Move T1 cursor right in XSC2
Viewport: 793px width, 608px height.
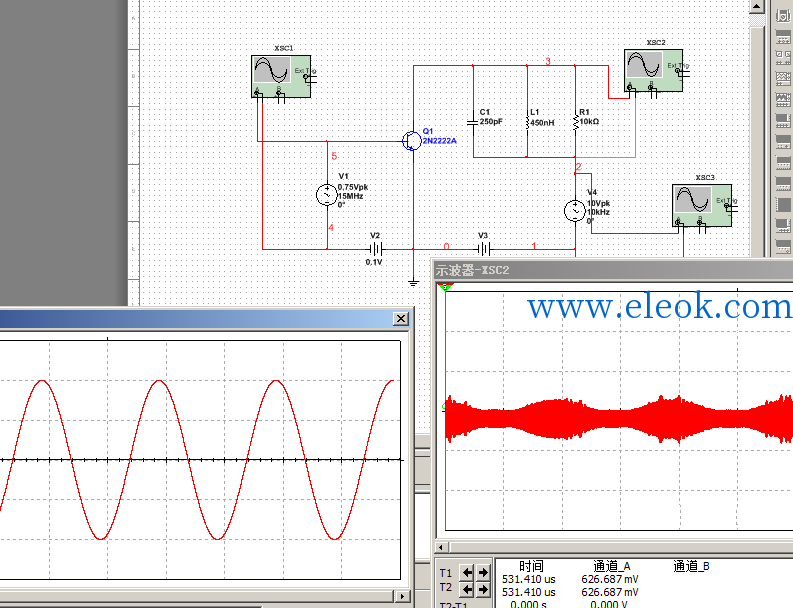click(483, 573)
